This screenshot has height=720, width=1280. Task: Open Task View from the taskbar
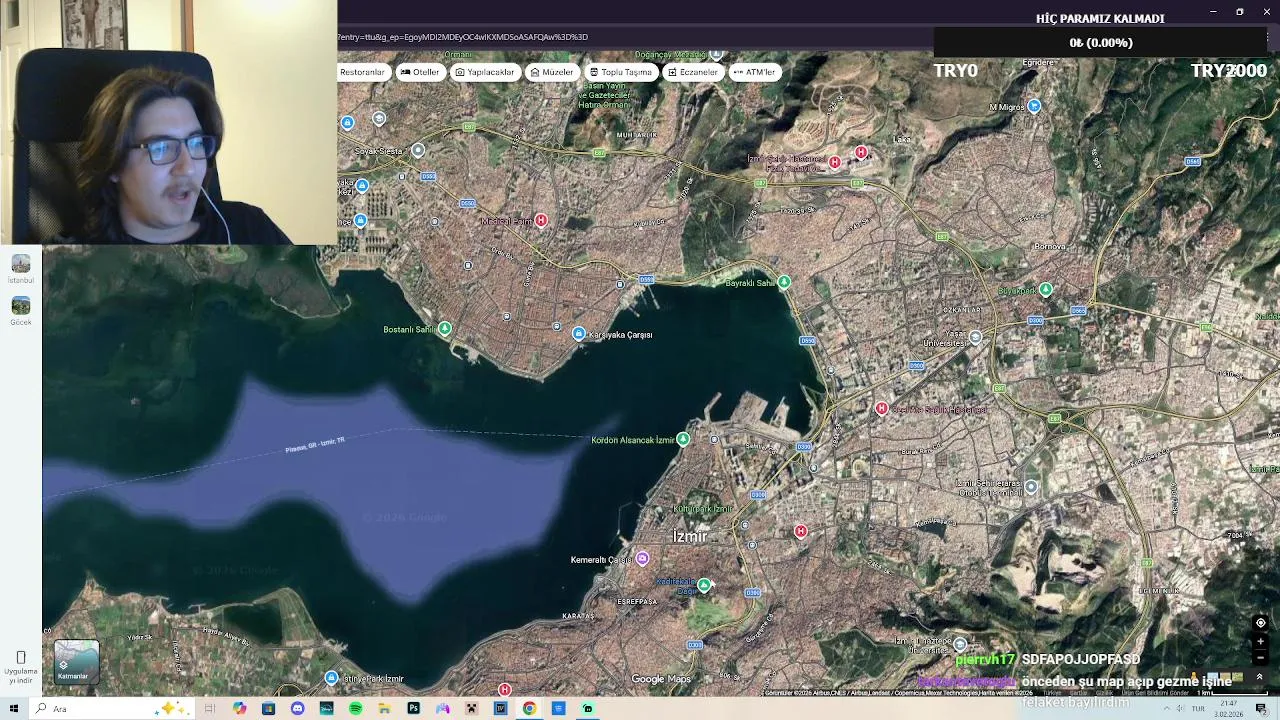tap(210, 708)
